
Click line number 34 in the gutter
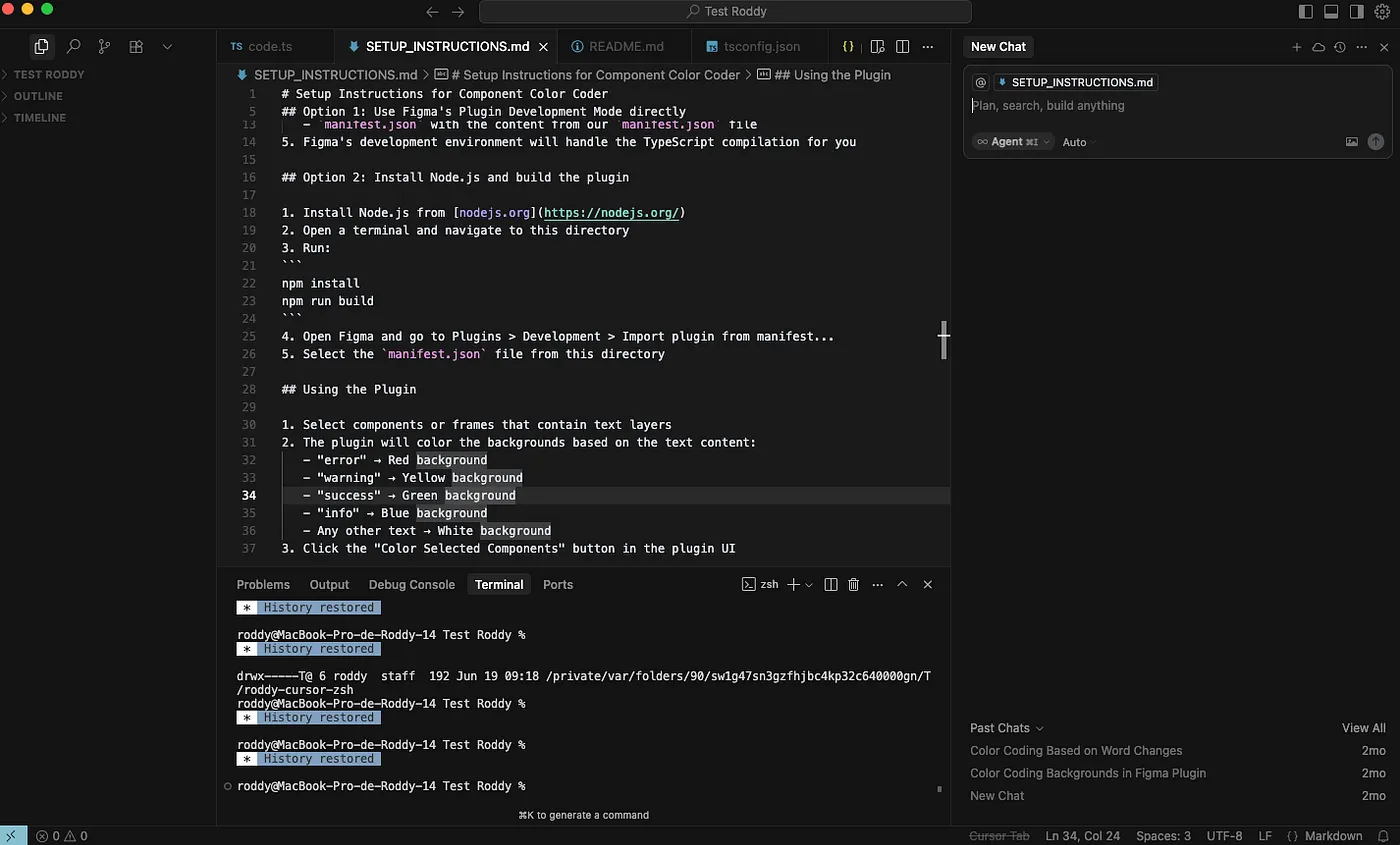pos(248,495)
